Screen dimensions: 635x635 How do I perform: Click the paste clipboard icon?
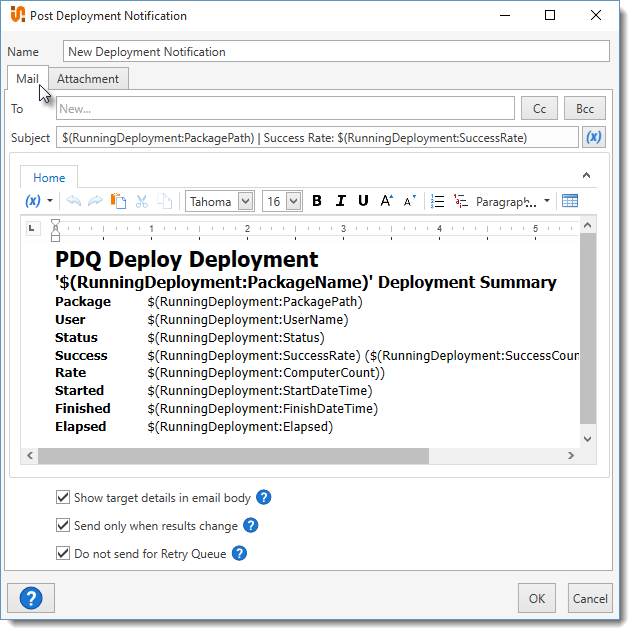pyautogui.click(x=118, y=201)
